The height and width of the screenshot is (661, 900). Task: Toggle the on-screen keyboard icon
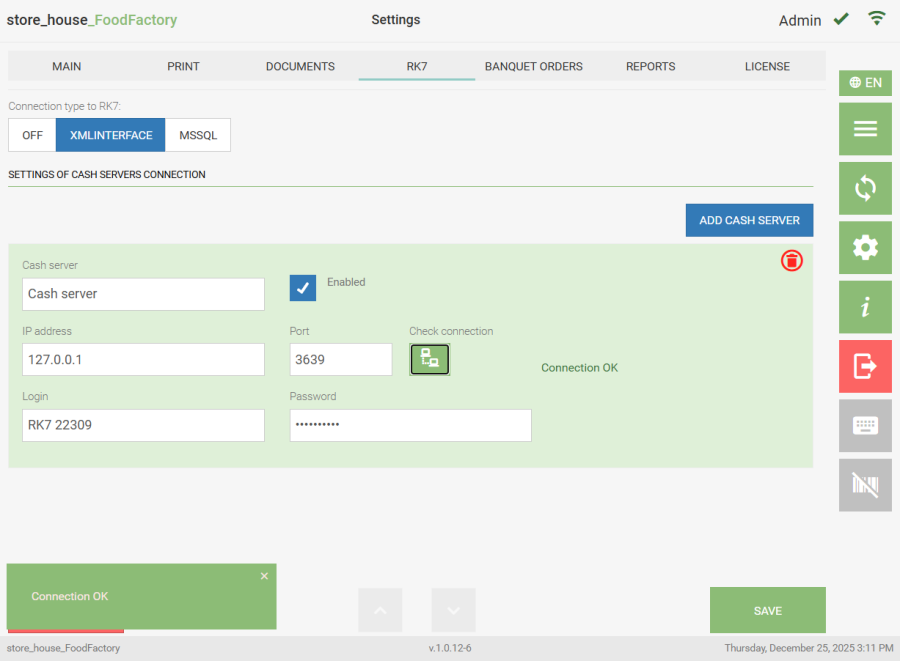click(865, 426)
